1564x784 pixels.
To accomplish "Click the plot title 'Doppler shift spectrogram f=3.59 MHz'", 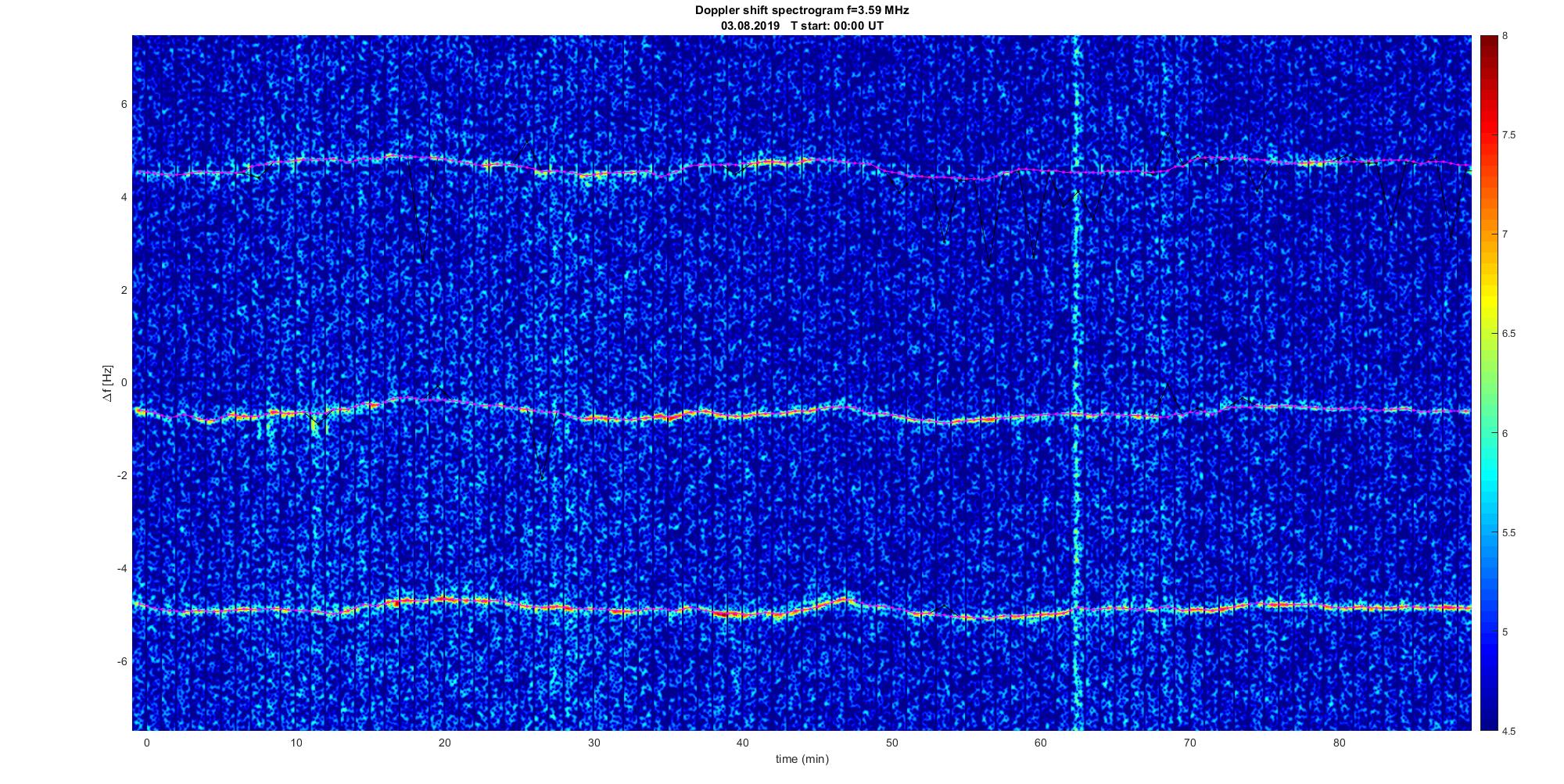I will tap(802, 10).
